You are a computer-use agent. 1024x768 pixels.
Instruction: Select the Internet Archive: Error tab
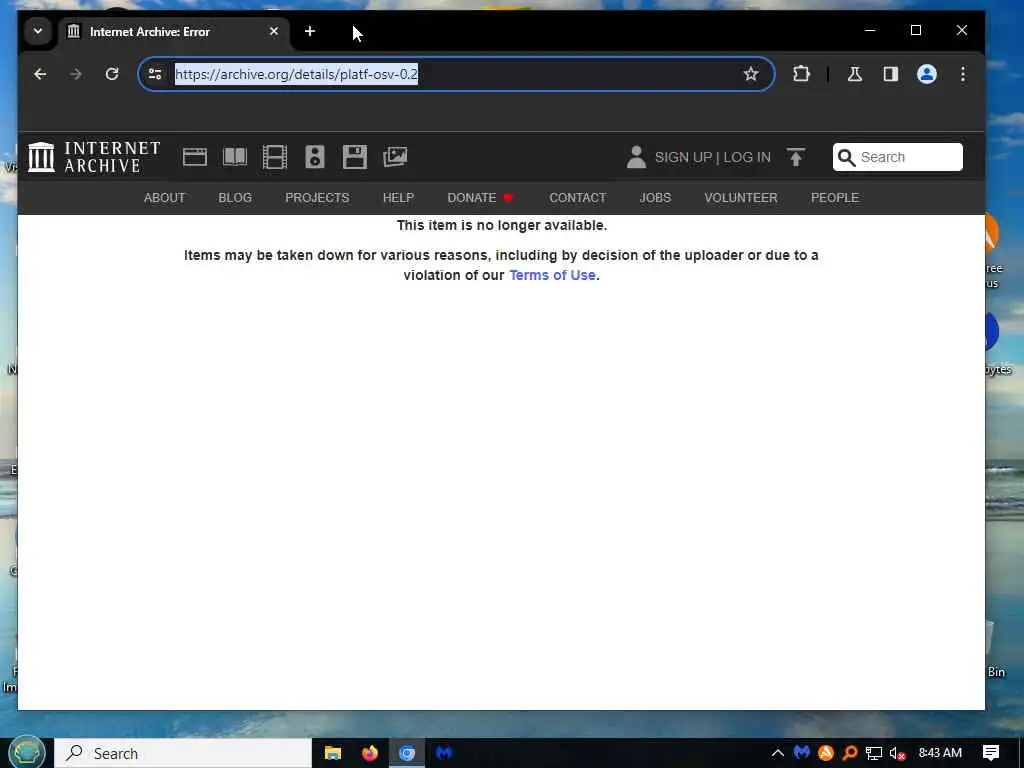pyautogui.click(x=175, y=31)
